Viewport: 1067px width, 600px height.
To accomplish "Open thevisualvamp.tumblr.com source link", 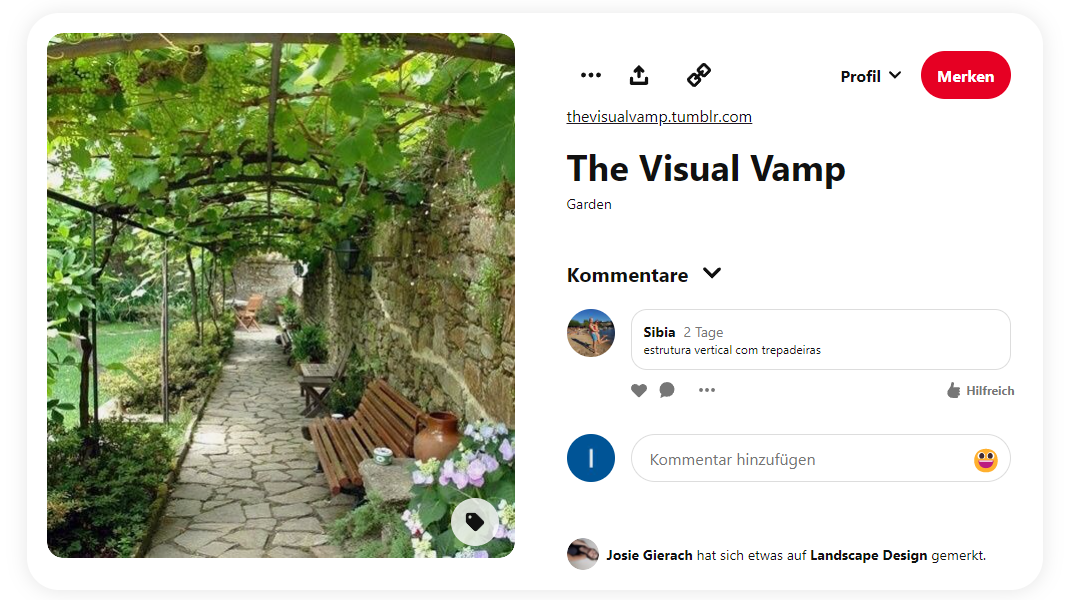I will [659, 117].
